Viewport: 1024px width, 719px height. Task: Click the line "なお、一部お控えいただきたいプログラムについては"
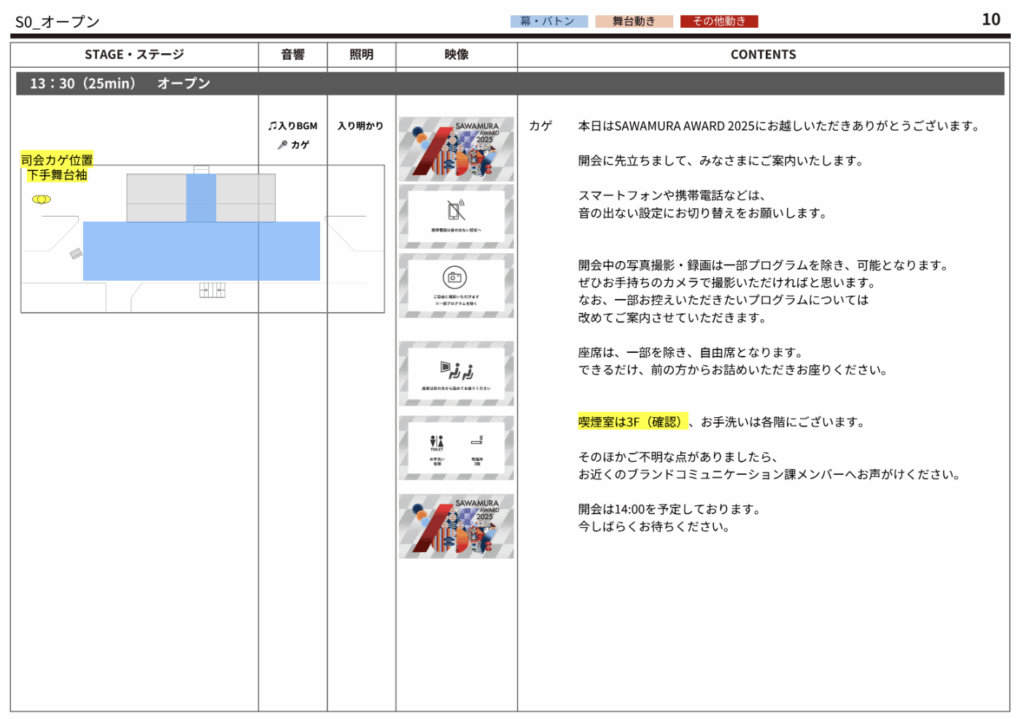pyautogui.click(x=724, y=300)
